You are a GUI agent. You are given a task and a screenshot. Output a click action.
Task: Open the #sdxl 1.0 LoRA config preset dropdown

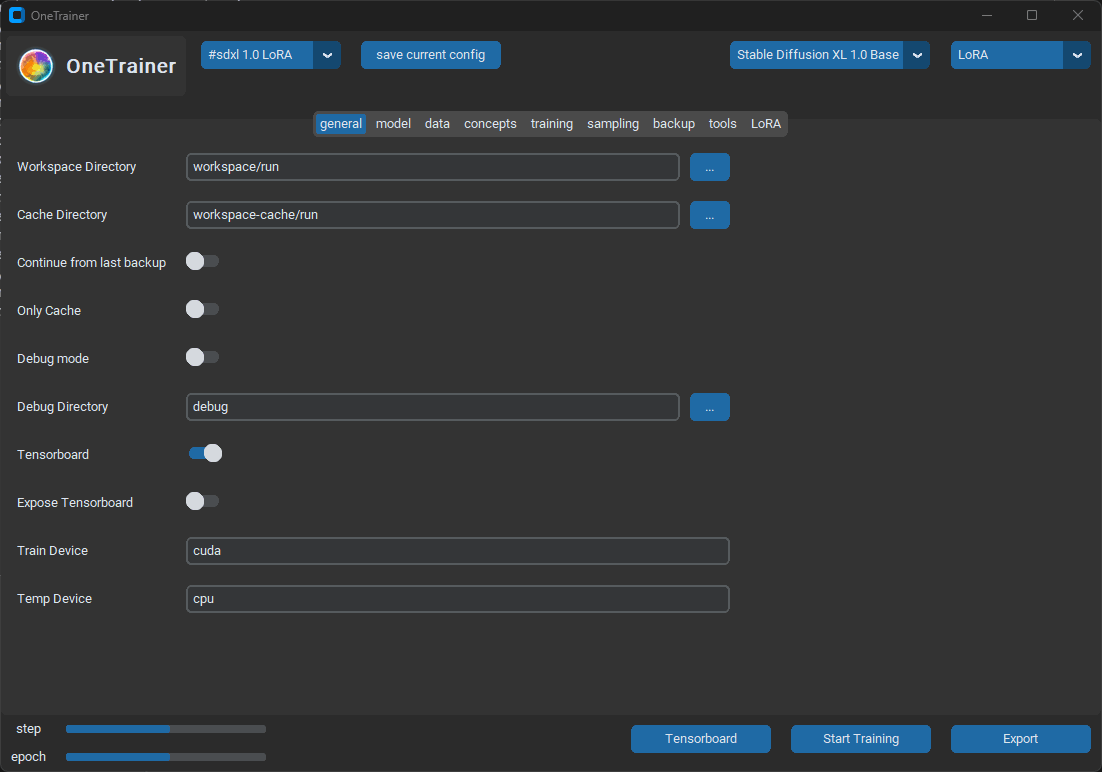(x=327, y=55)
